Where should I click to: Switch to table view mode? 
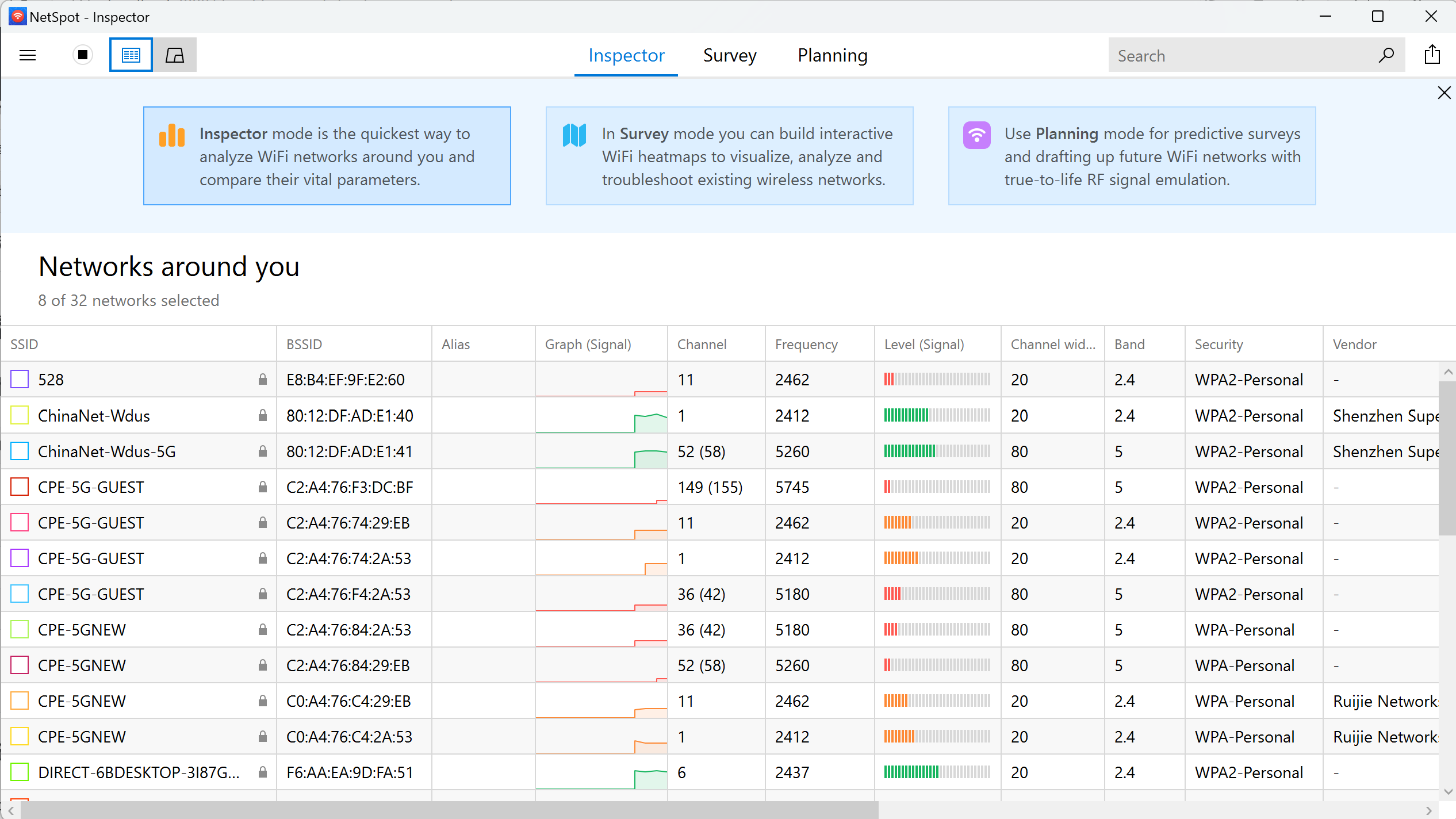[x=131, y=55]
